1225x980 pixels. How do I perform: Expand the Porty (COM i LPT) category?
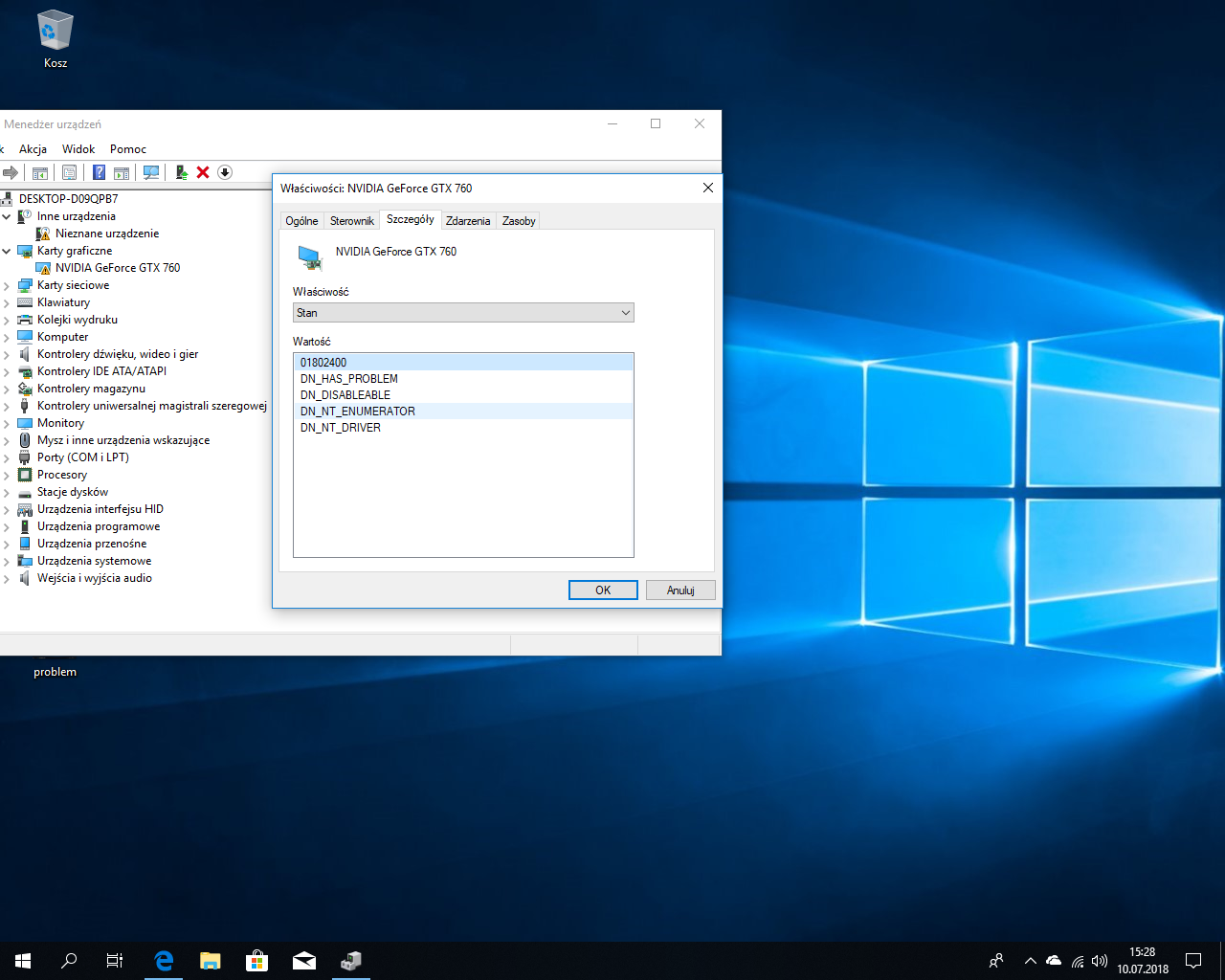tap(7, 457)
